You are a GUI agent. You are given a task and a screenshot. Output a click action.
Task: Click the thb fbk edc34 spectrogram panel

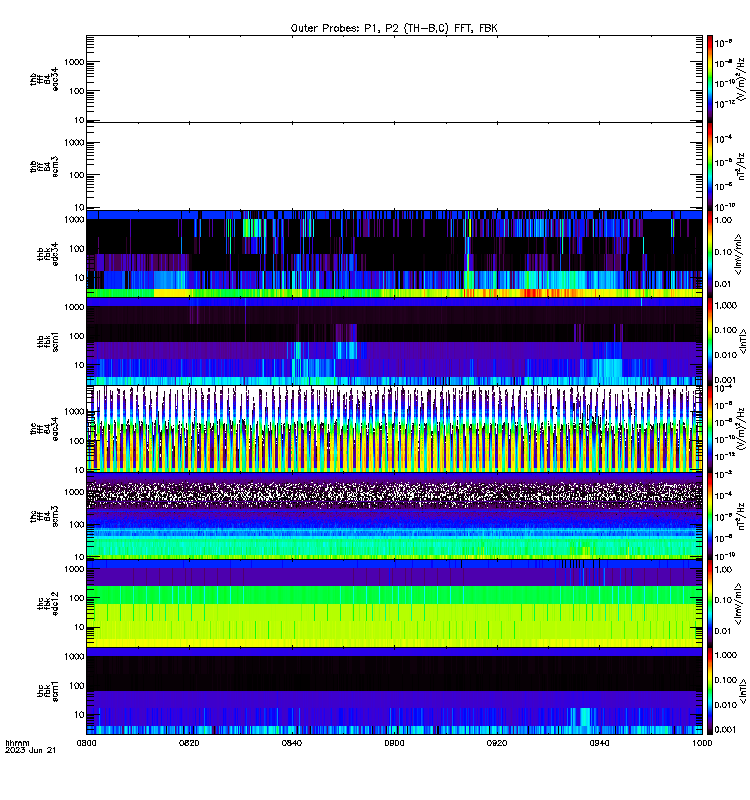(394, 254)
